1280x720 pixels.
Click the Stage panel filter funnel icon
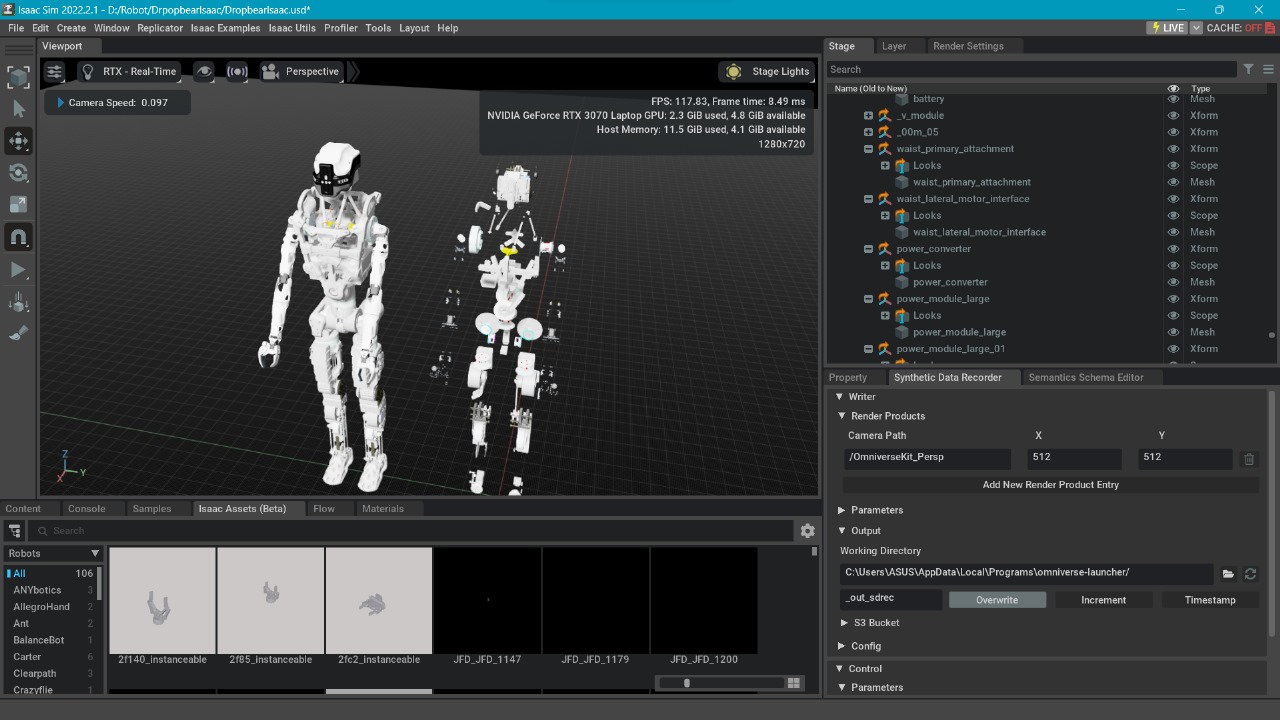[x=1248, y=69]
